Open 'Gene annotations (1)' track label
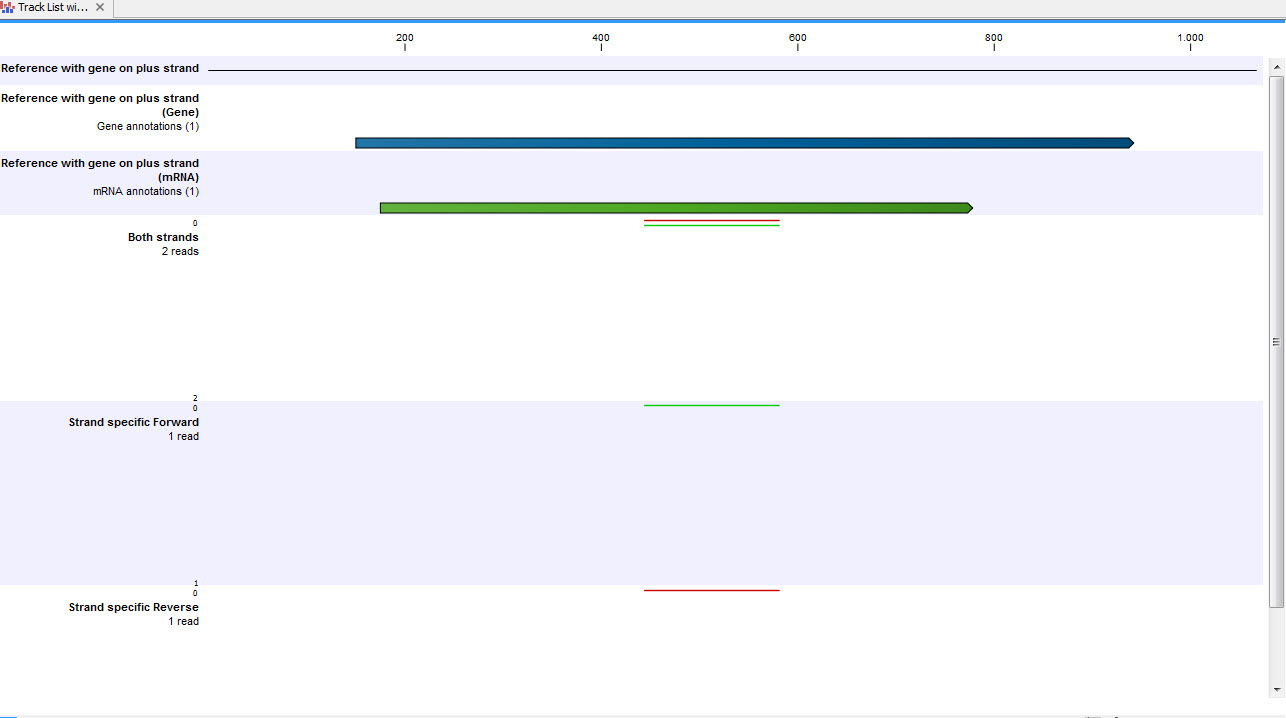Viewport: 1286px width, 718px height. coord(148,126)
